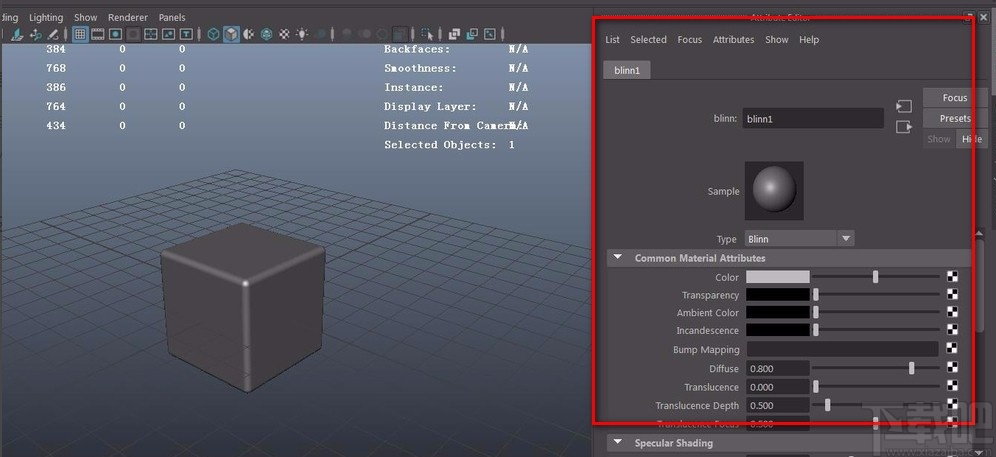Screen dimensions: 996x457
Task: Toggle motion blur icon
Action: coord(365,34)
